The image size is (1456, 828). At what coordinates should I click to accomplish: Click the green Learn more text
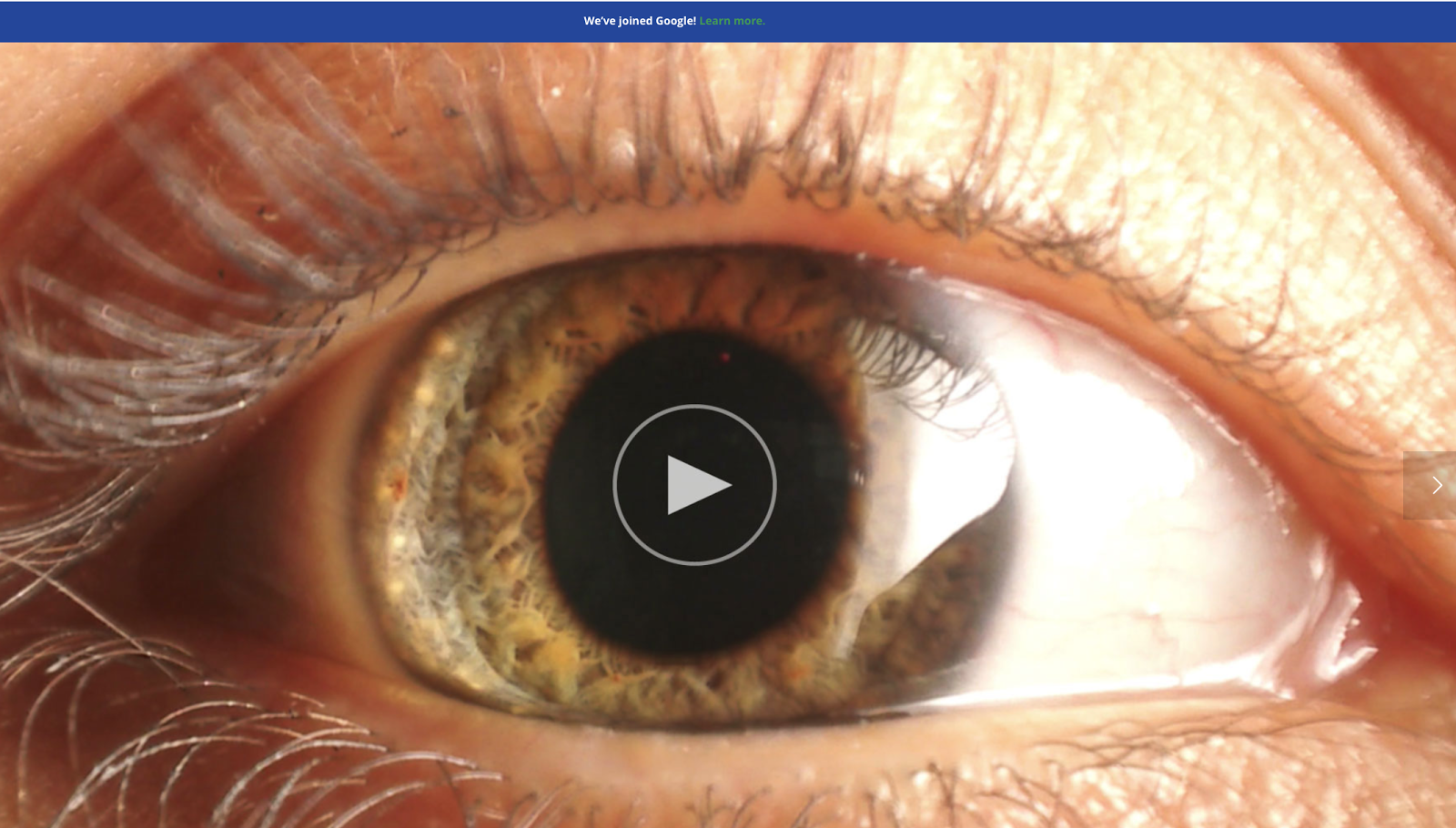pyautogui.click(x=732, y=21)
